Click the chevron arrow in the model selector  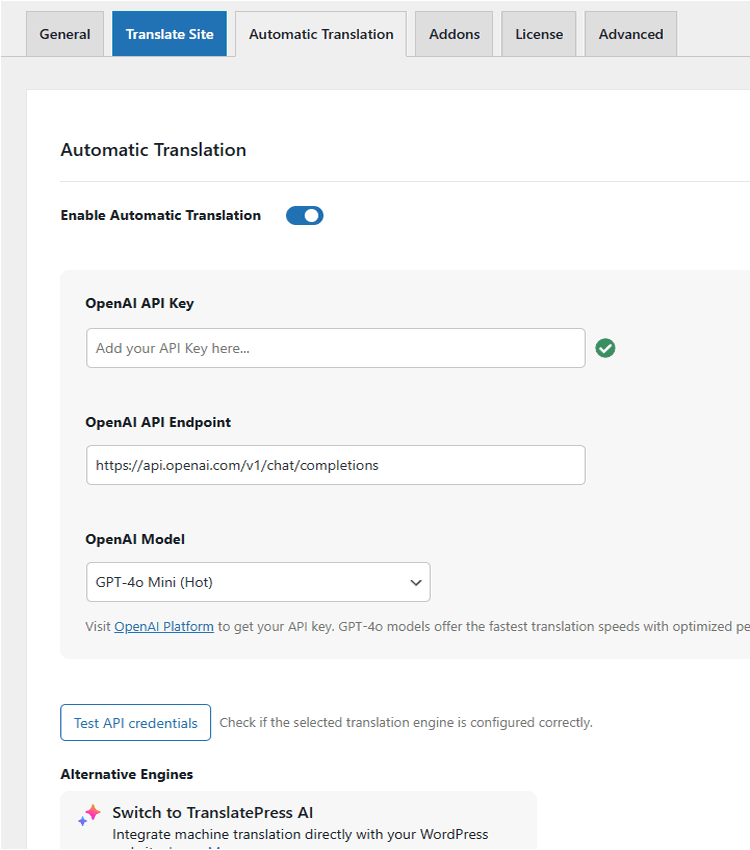tap(416, 582)
